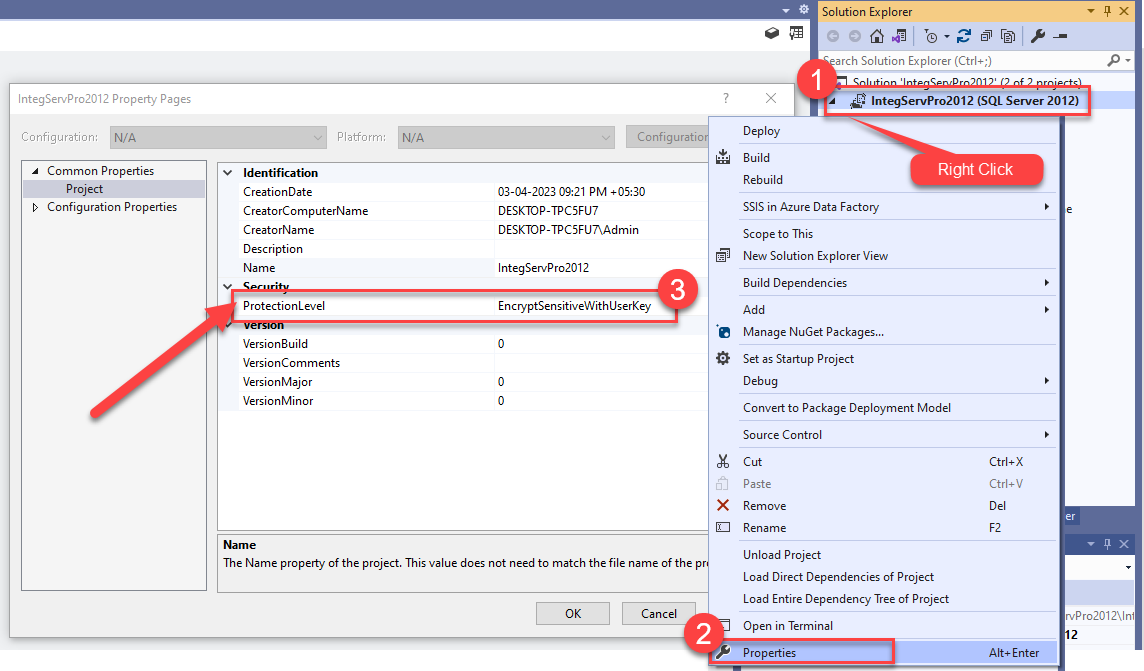Image resolution: width=1144 pixels, height=671 pixels.
Task: Select Build in the context menu
Action: [756, 158]
